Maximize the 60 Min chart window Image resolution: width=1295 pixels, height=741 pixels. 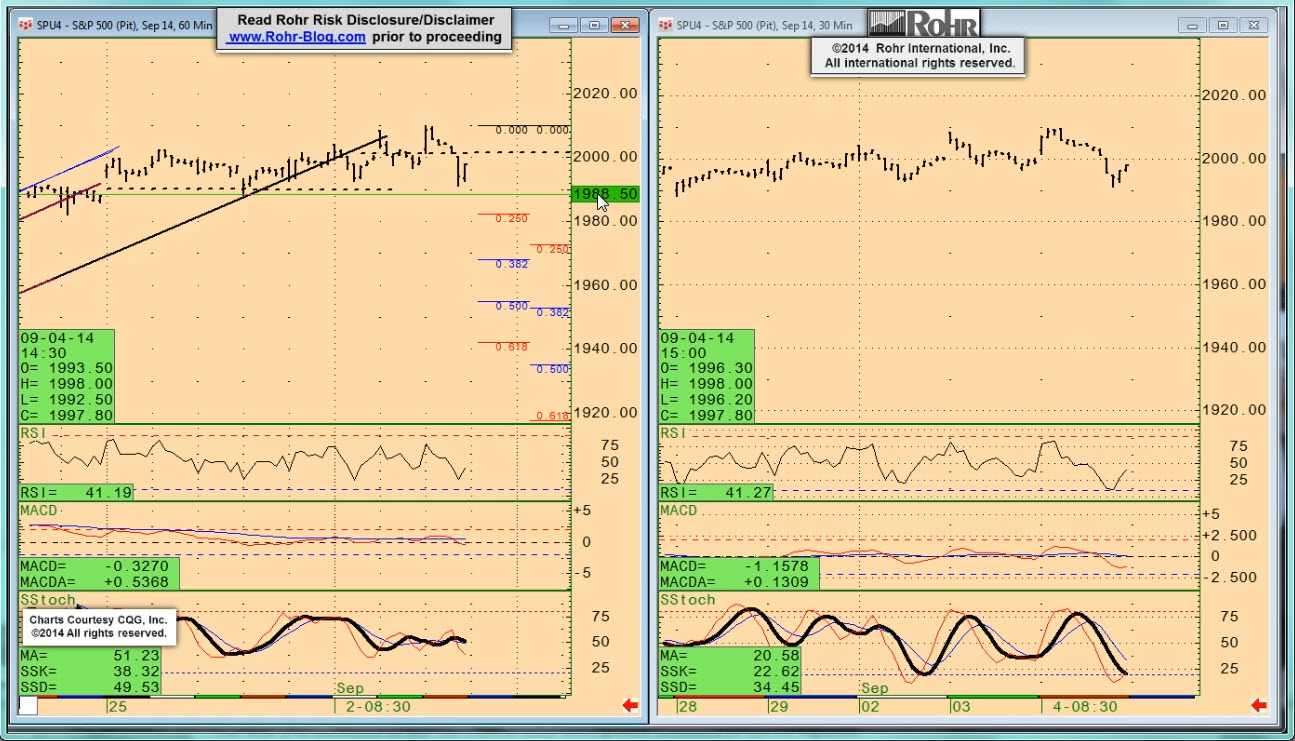594,25
